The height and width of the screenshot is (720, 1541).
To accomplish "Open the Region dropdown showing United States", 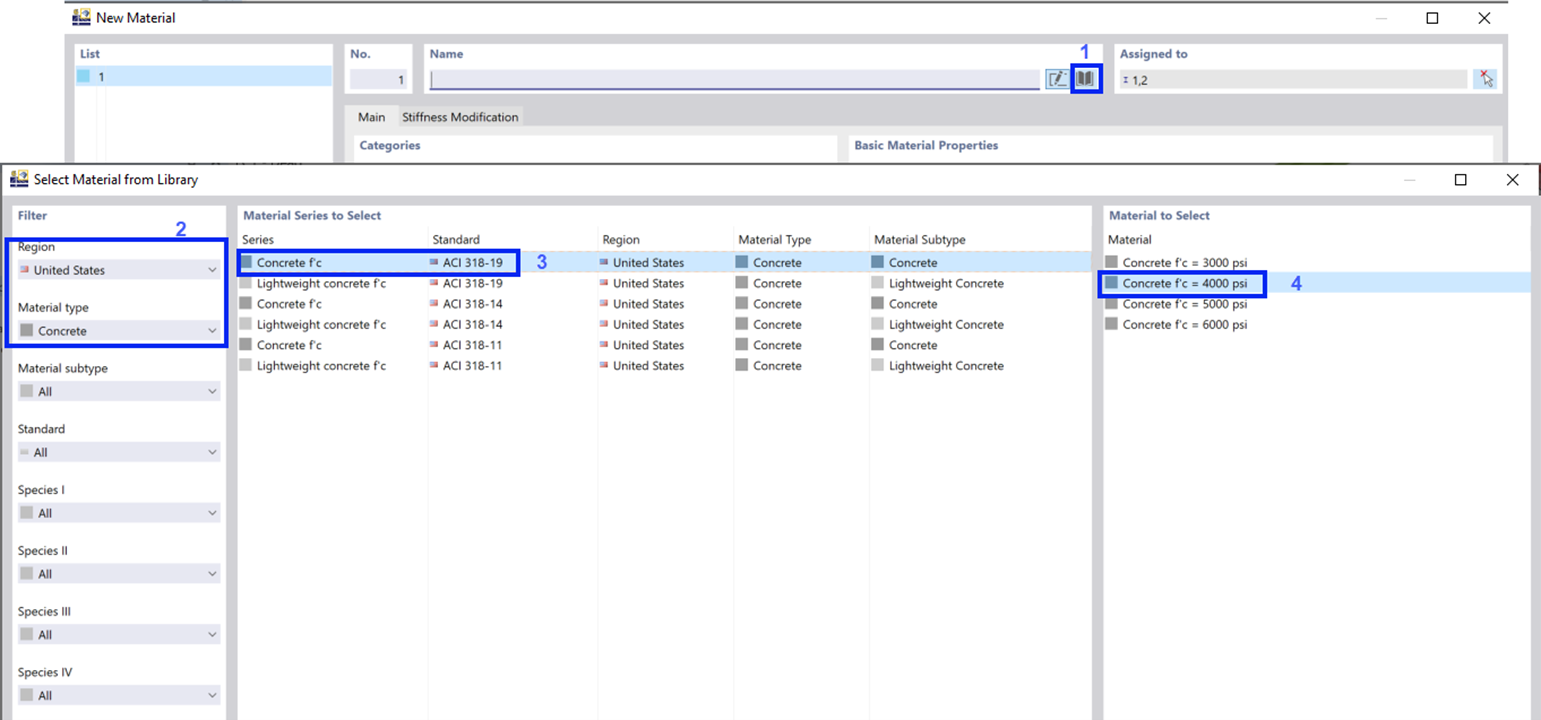I will (119, 270).
